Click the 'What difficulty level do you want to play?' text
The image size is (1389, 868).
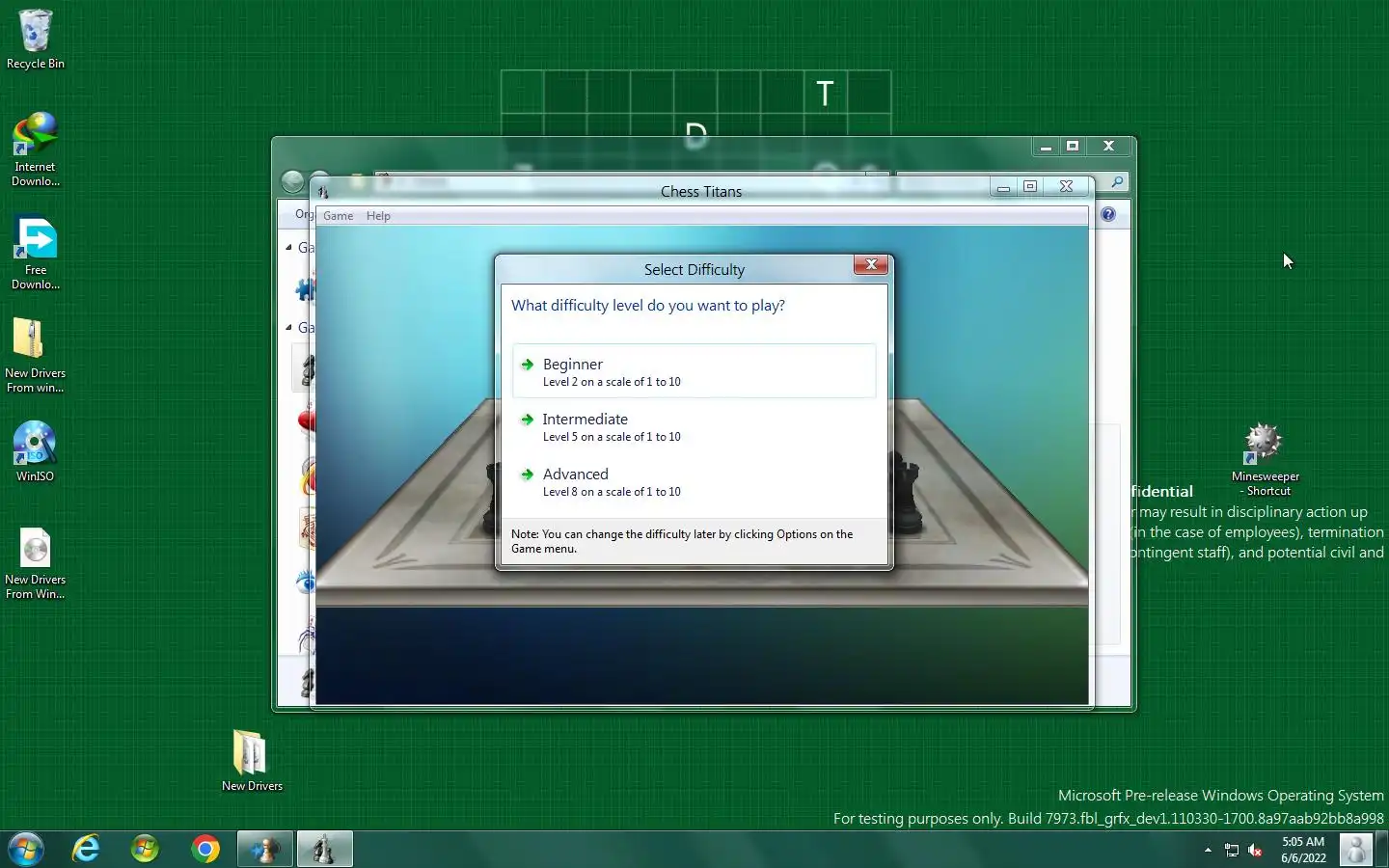[648, 306]
